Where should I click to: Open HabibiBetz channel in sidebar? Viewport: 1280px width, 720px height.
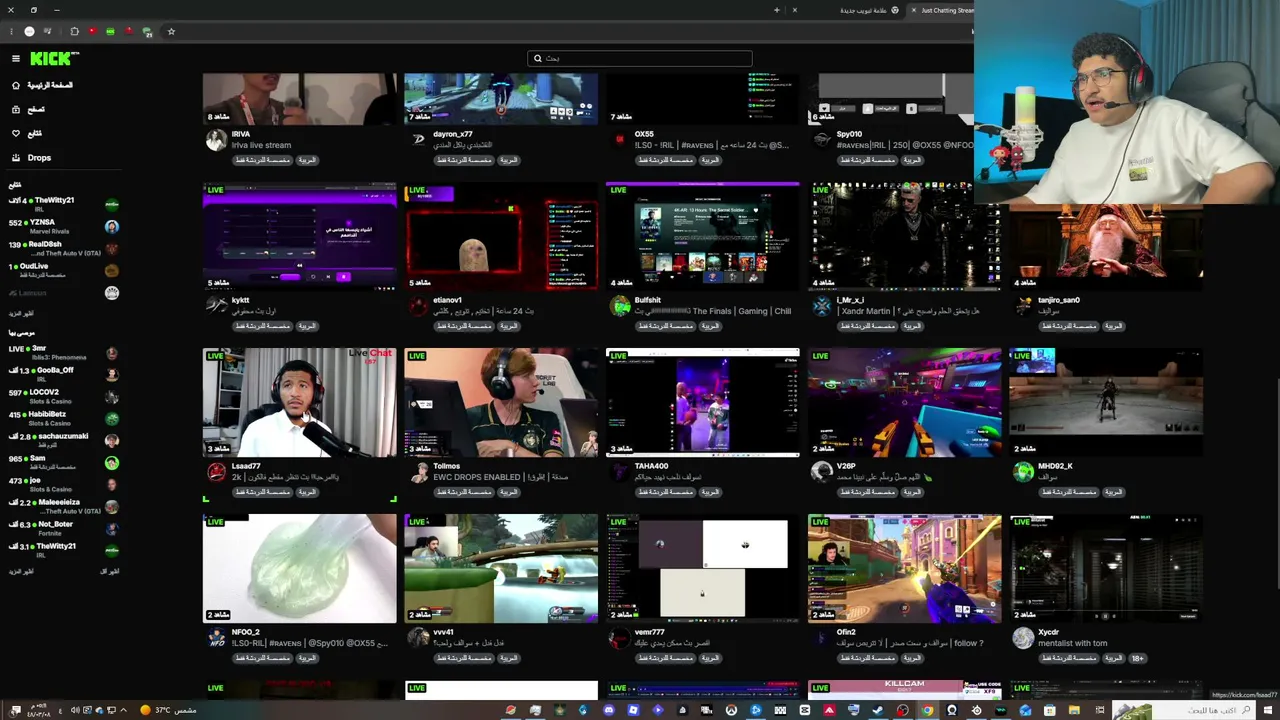pos(63,418)
